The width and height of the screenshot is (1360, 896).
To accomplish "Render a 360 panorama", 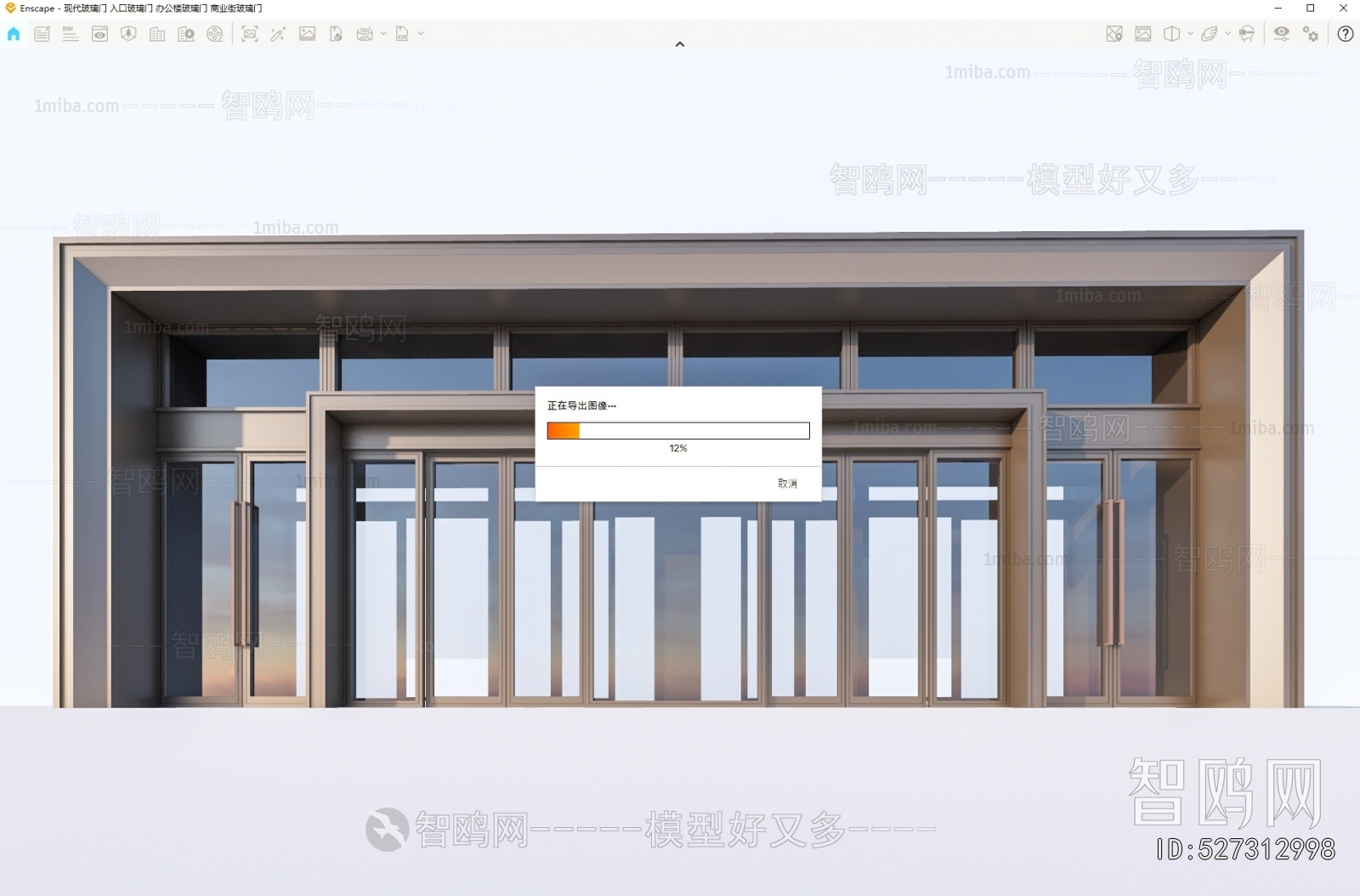I will [364, 34].
